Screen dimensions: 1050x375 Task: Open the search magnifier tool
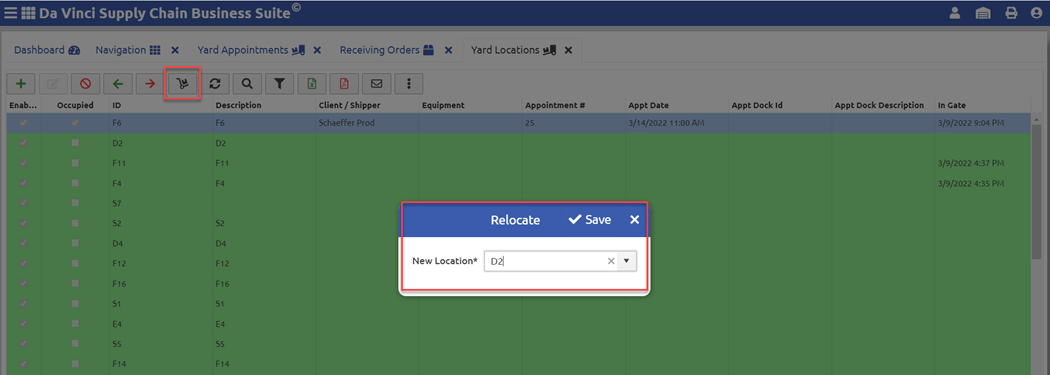(x=247, y=84)
